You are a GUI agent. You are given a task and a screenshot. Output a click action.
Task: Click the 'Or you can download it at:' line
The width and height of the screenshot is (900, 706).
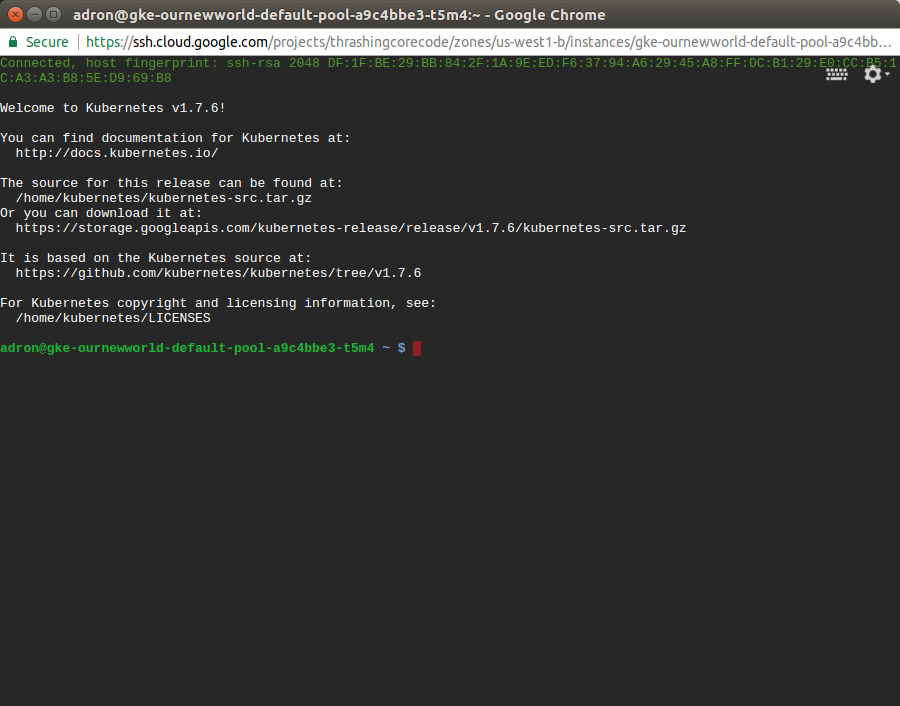click(x=101, y=213)
